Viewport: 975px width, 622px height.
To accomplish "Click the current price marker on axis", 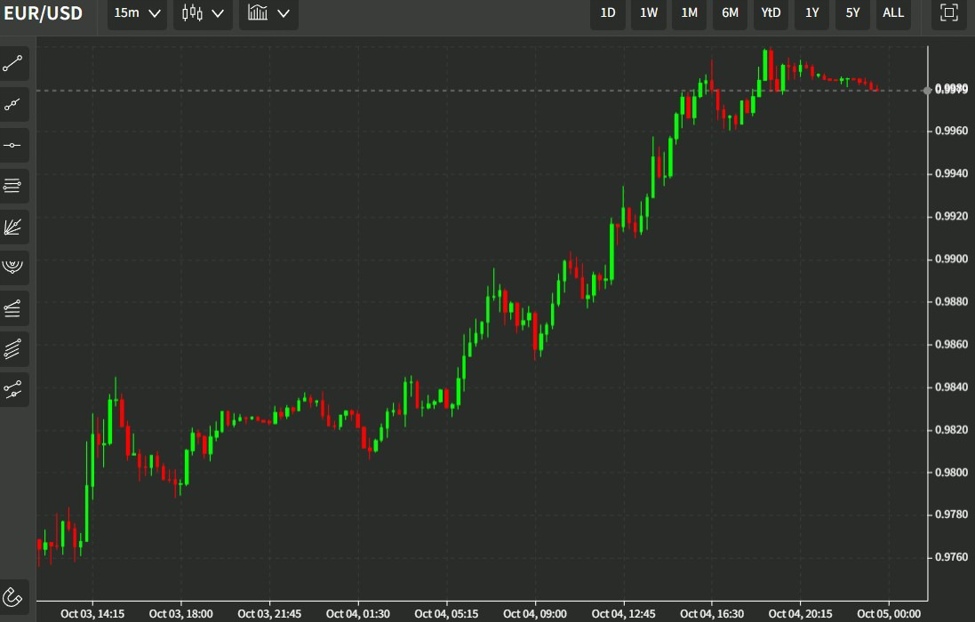I will [x=950, y=90].
